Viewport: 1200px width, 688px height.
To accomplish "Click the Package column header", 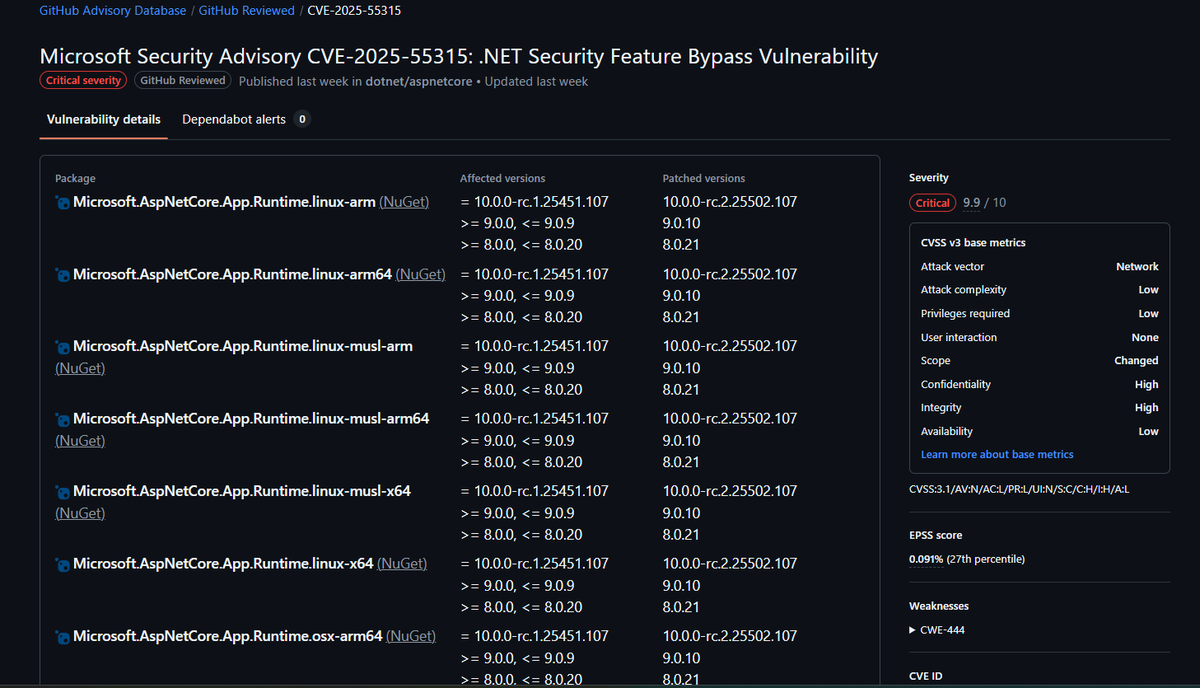I will [x=75, y=179].
